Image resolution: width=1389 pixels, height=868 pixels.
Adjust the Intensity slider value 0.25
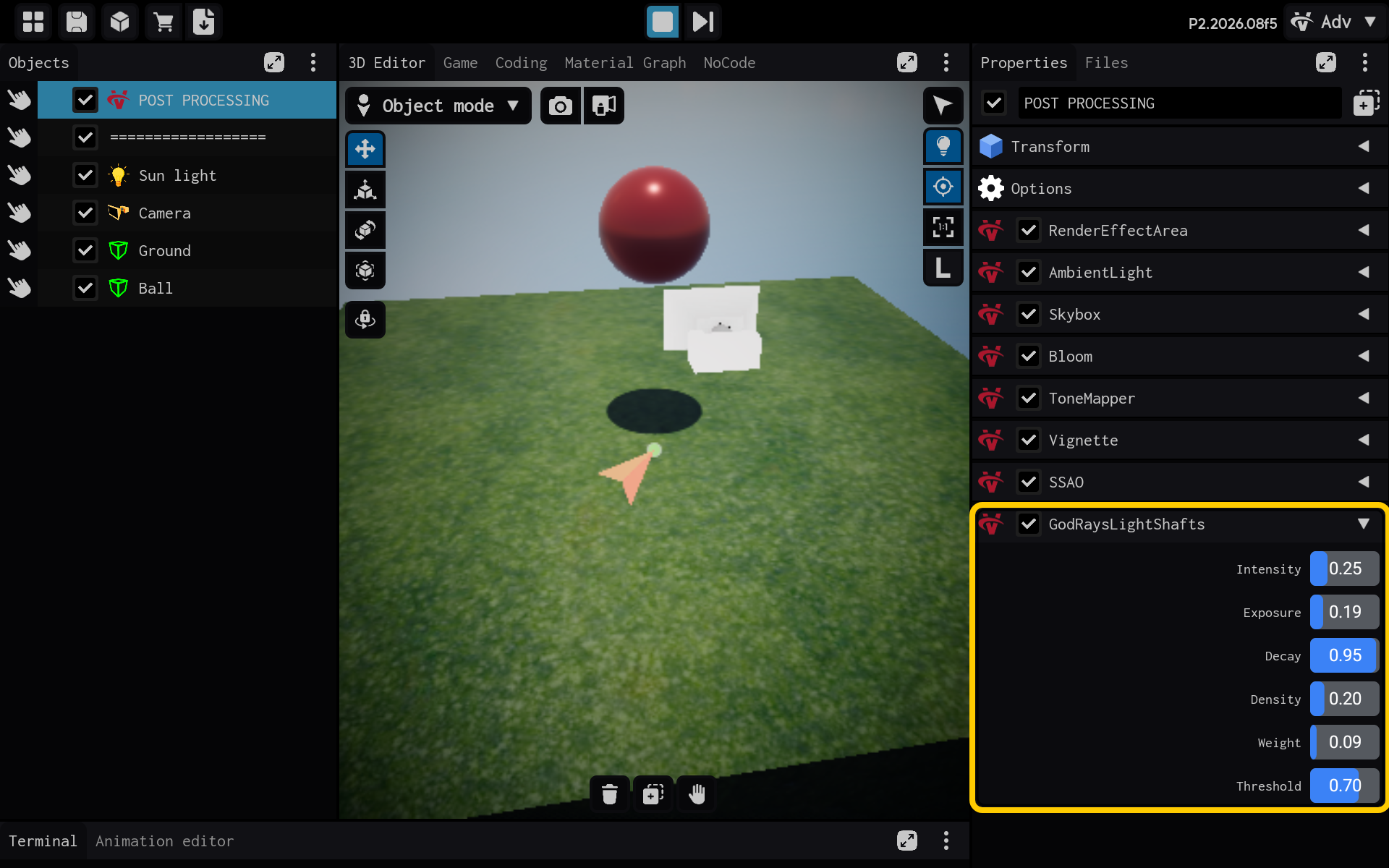(x=1344, y=569)
